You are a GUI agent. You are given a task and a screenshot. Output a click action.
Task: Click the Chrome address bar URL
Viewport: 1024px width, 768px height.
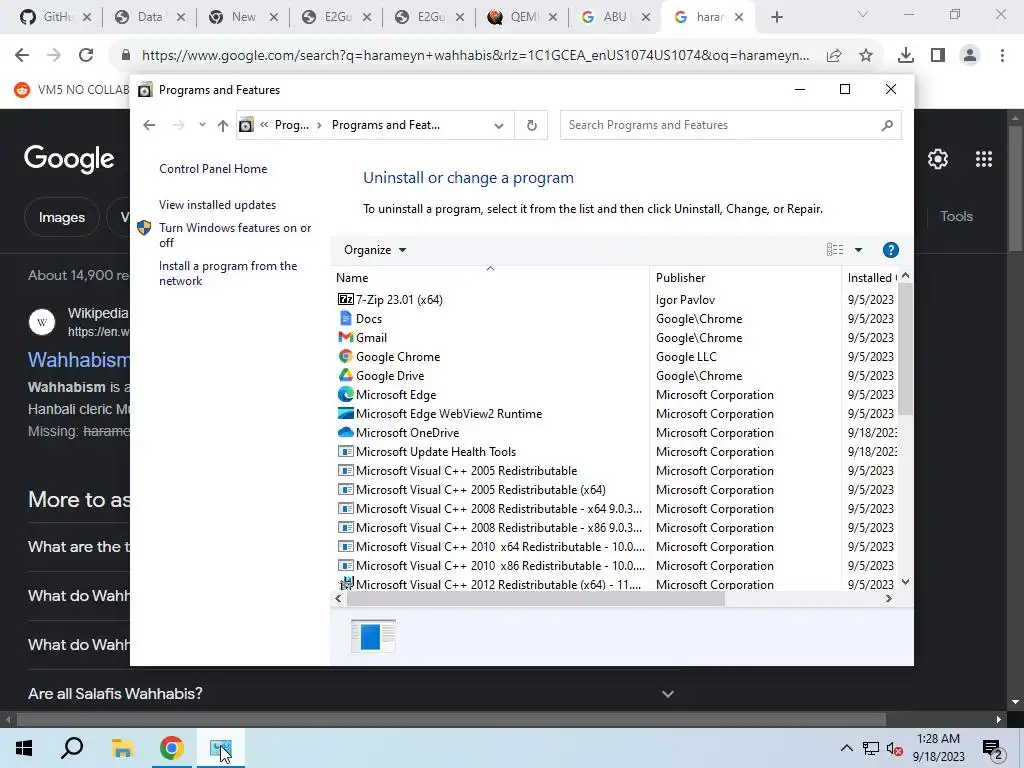475,56
